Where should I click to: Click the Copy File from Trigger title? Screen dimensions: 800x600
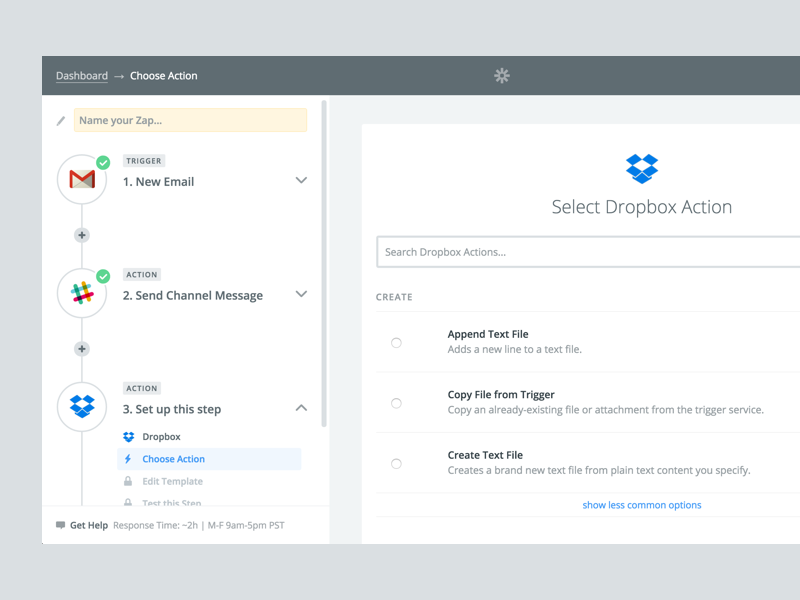501,394
